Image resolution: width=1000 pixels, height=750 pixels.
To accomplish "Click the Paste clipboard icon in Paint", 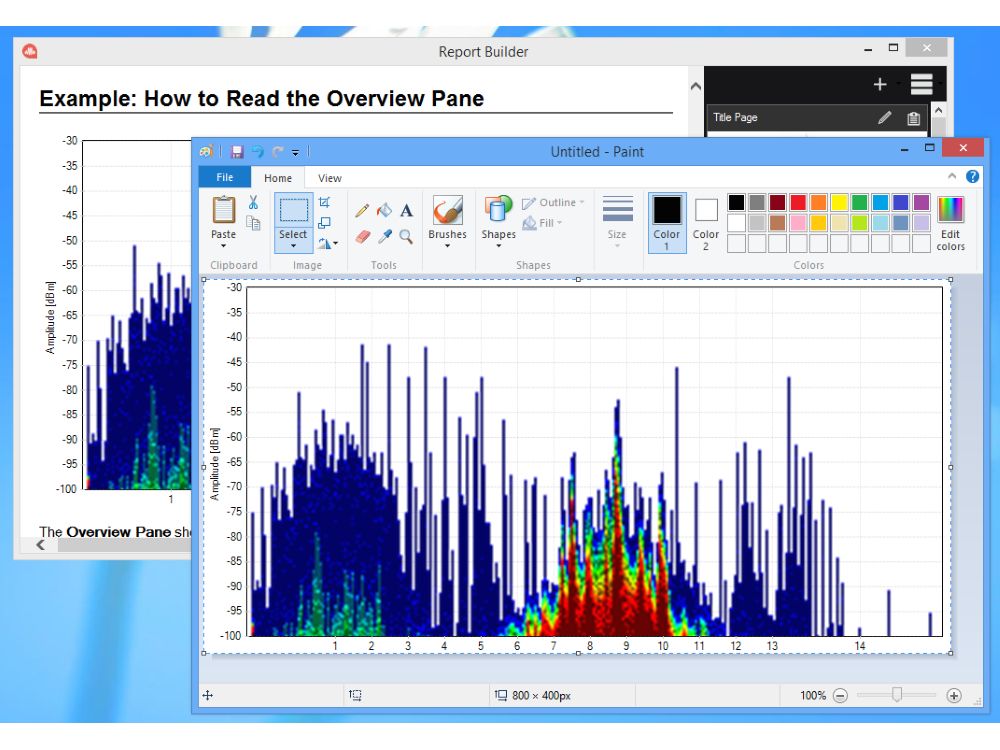I will pyautogui.click(x=223, y=210).
